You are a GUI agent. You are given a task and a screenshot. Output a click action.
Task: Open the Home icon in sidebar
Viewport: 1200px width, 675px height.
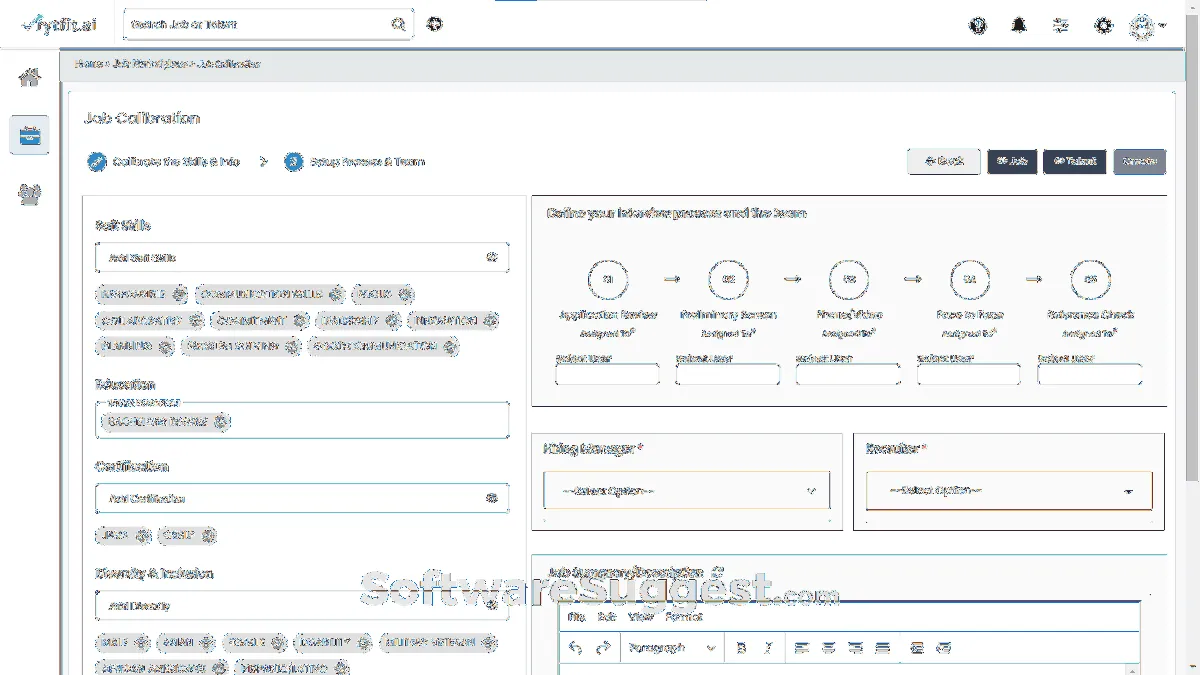click(x=29, y=78)
